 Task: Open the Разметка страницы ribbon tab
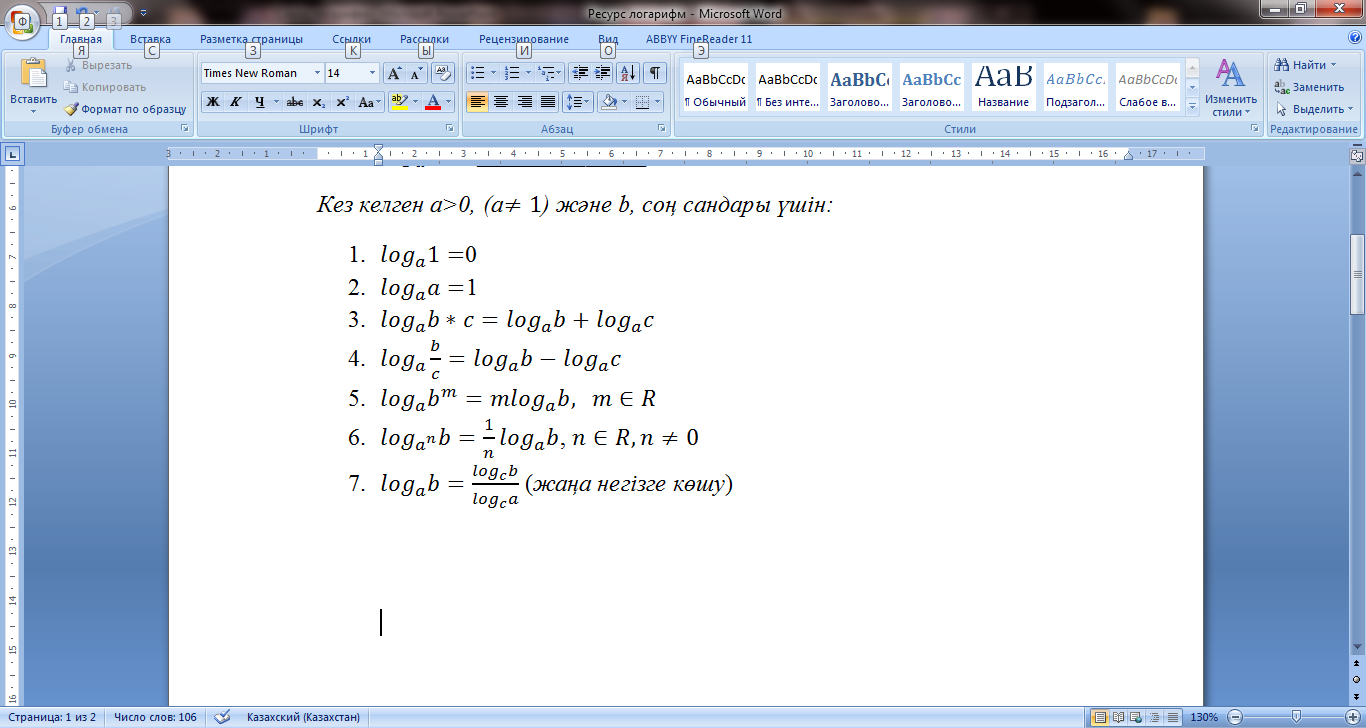pyautogui.click(x=251, y=39)
